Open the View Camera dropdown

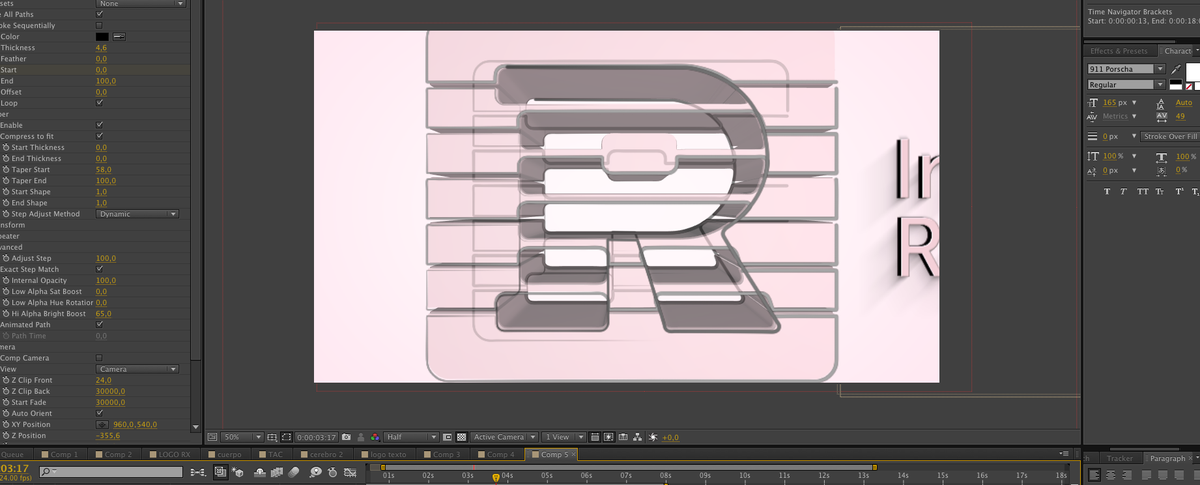[137, 369]
